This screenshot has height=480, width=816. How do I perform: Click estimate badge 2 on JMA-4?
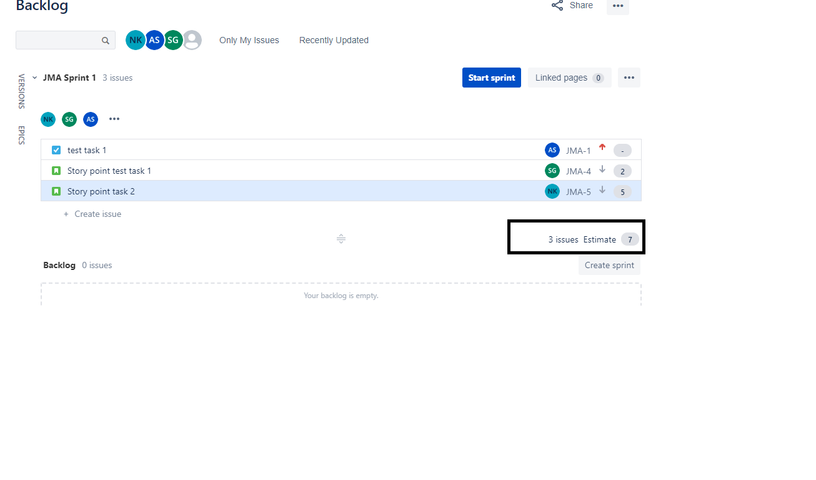coord(622,171)
